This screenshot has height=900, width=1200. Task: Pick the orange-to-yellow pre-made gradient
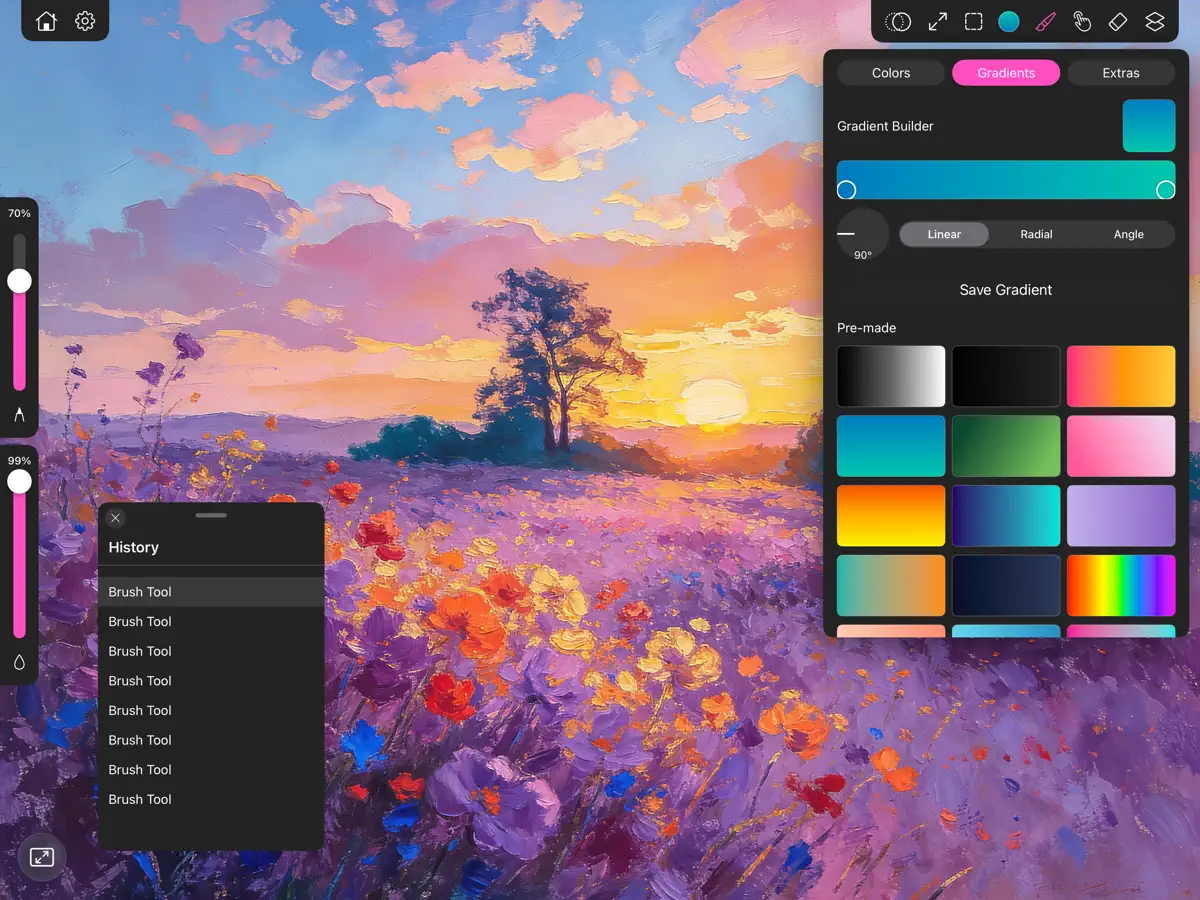pos(891,516)
